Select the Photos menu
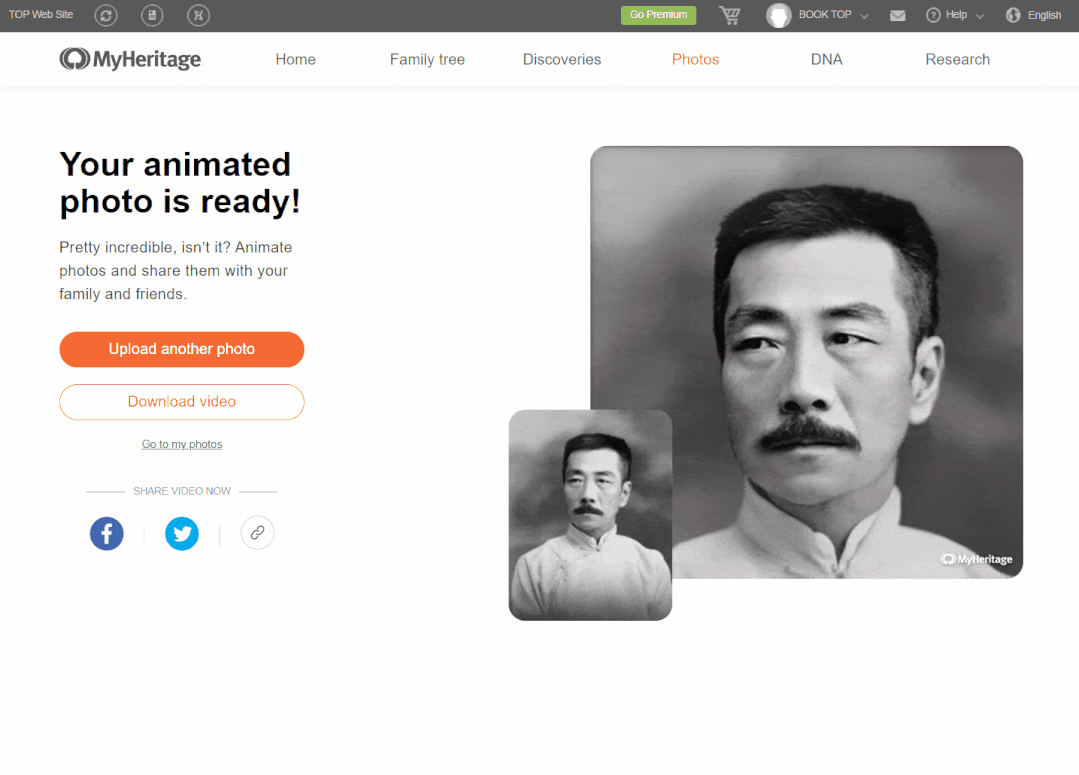1079x775 pixels. [695, 59]
